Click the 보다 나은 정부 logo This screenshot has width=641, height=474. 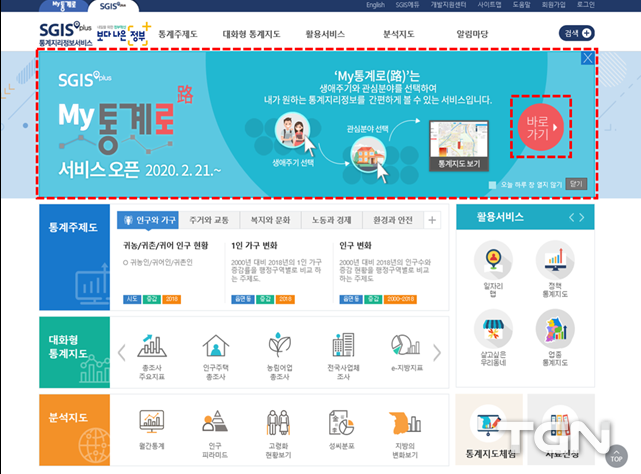[123, 34]
